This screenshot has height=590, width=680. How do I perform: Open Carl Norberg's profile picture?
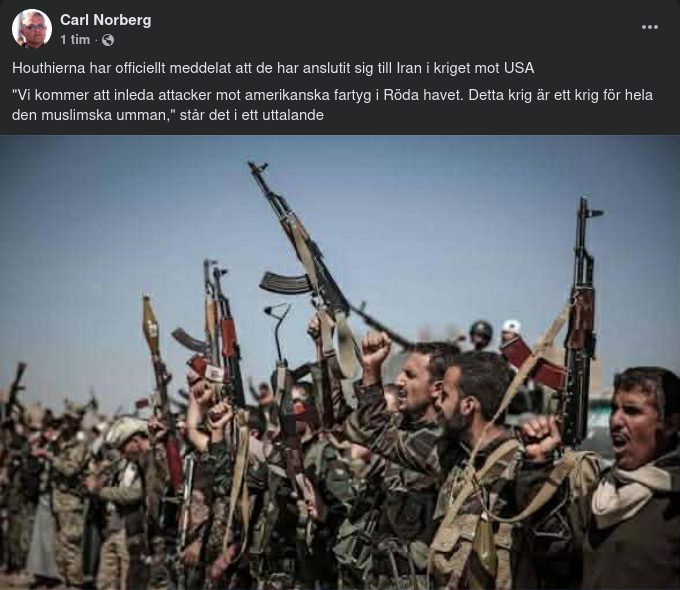point(32,29)
